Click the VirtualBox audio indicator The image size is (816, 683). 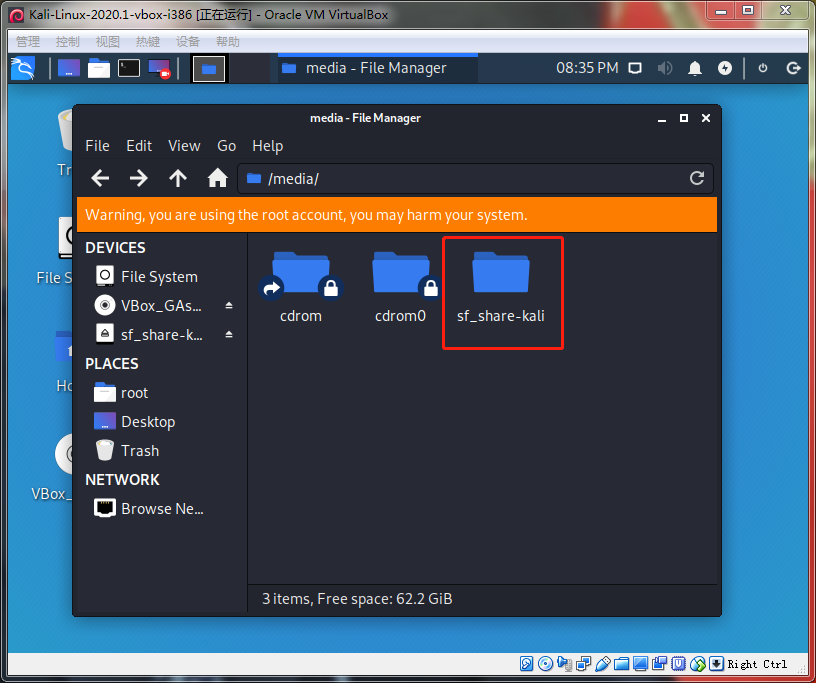pos(565,664)
